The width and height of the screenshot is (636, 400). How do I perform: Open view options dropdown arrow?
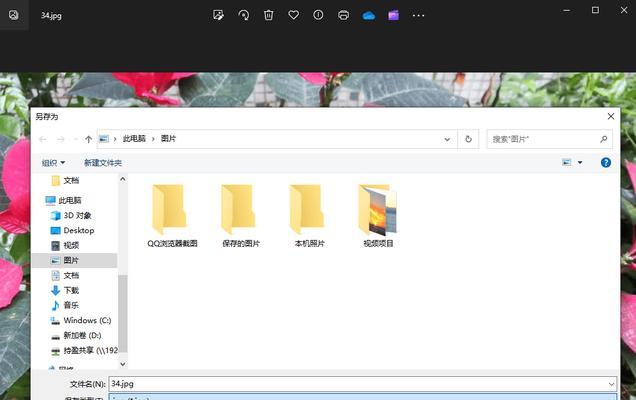click(x=580, y=163)
